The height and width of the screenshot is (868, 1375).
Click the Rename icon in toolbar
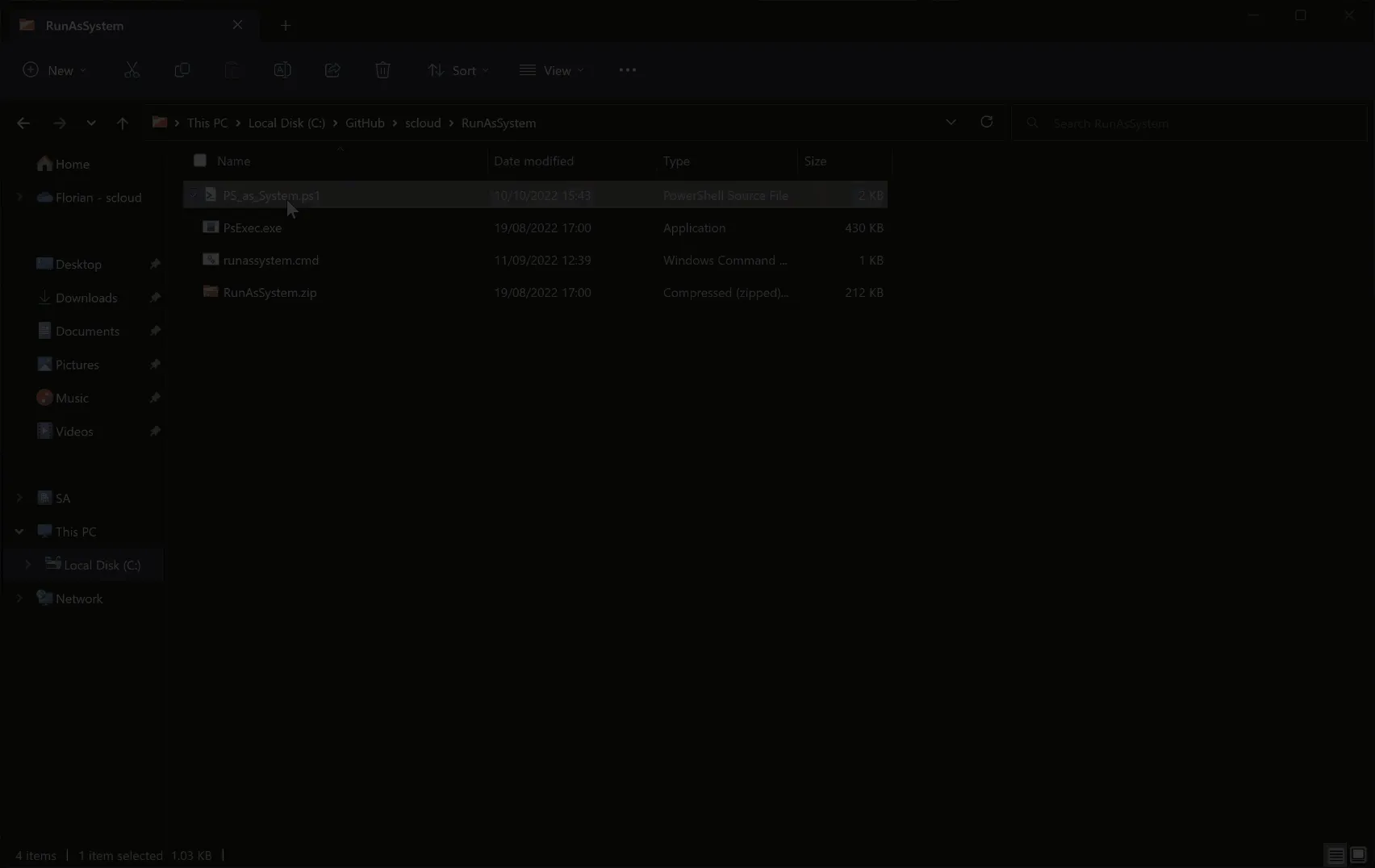coord(282,70)
